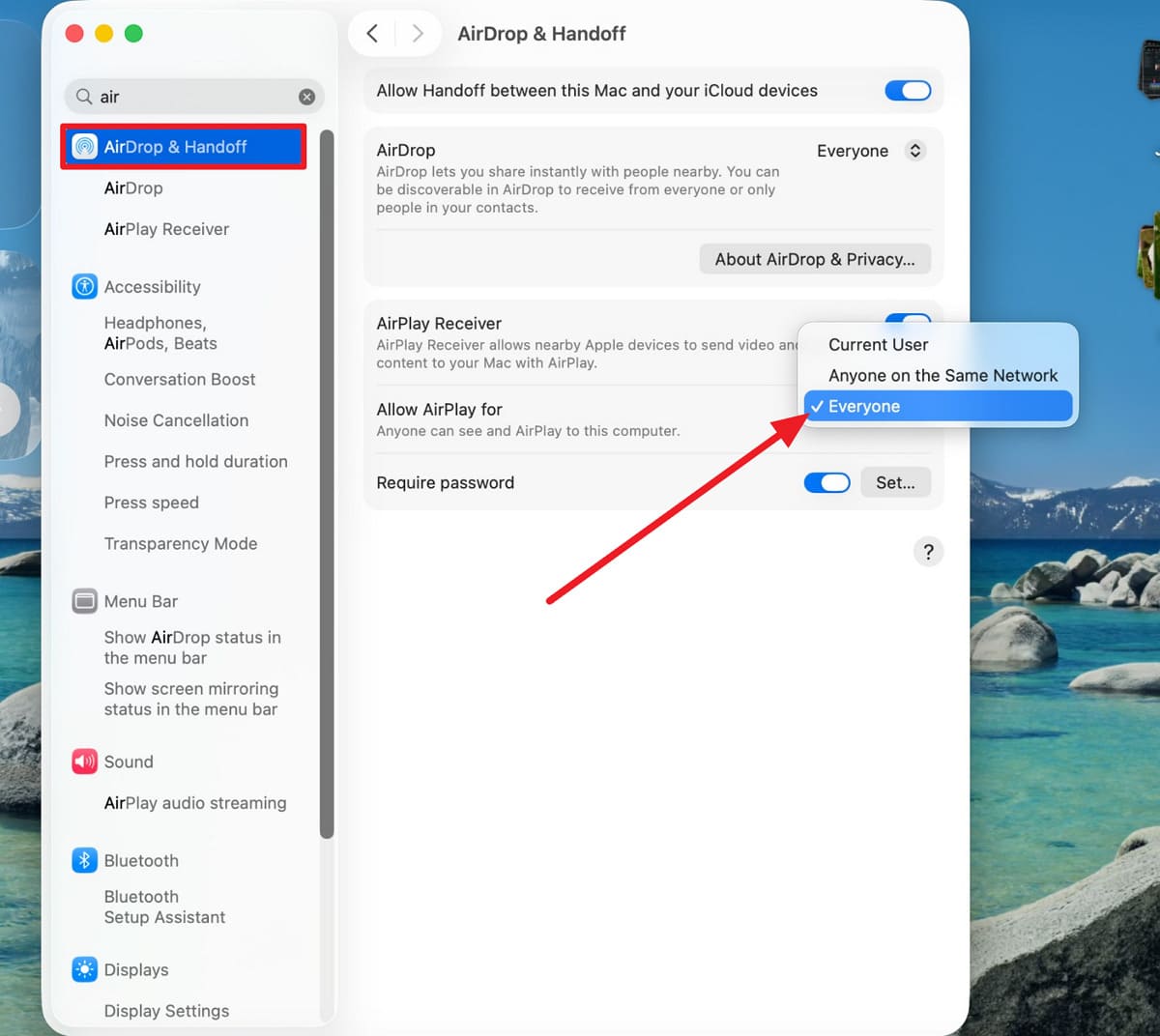Select the Menu Bar label in sidebar
This screenshot has width=1160, height=1036.
(x=141, y=601)
